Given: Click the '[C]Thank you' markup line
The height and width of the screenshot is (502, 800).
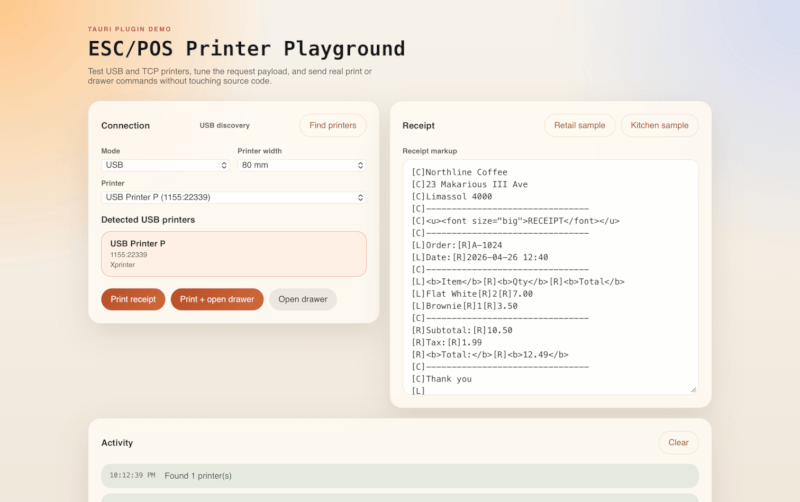Looking at the screenshot, I should (441, 379).
